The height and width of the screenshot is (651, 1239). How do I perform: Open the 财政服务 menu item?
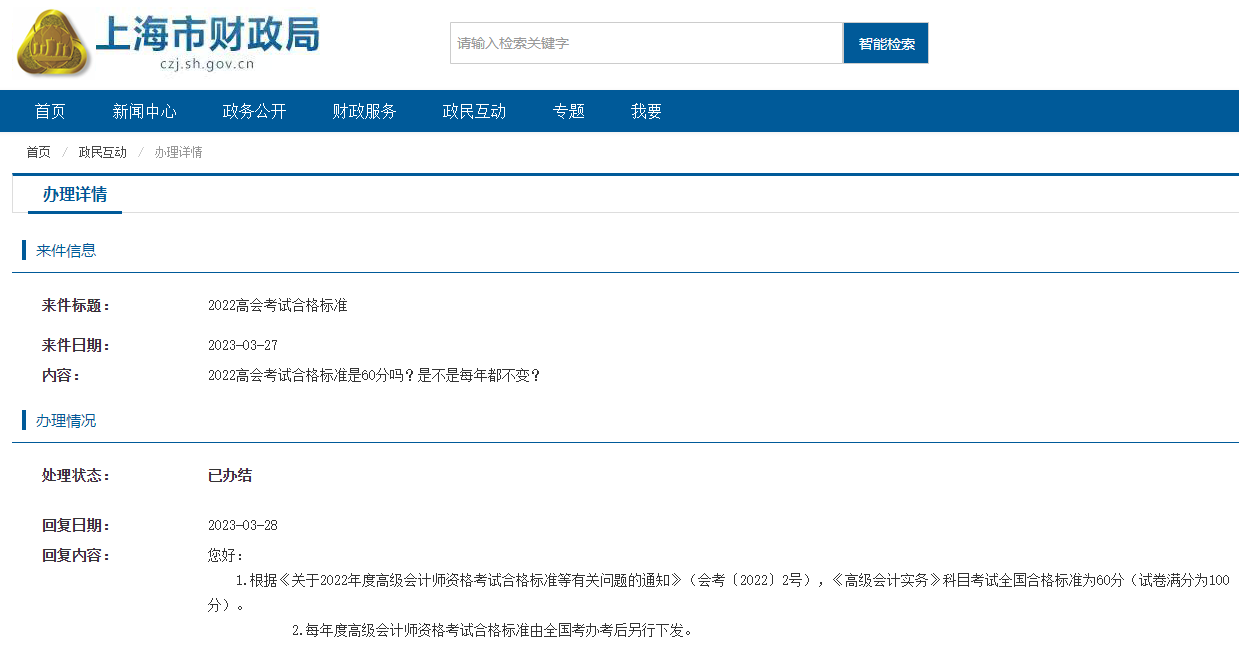click(364, 111)
